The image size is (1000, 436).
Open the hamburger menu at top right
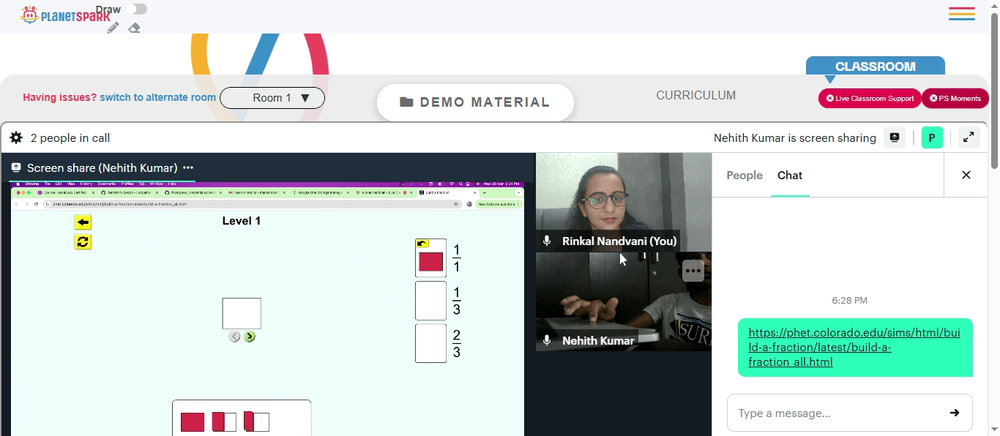click(961, 14)
